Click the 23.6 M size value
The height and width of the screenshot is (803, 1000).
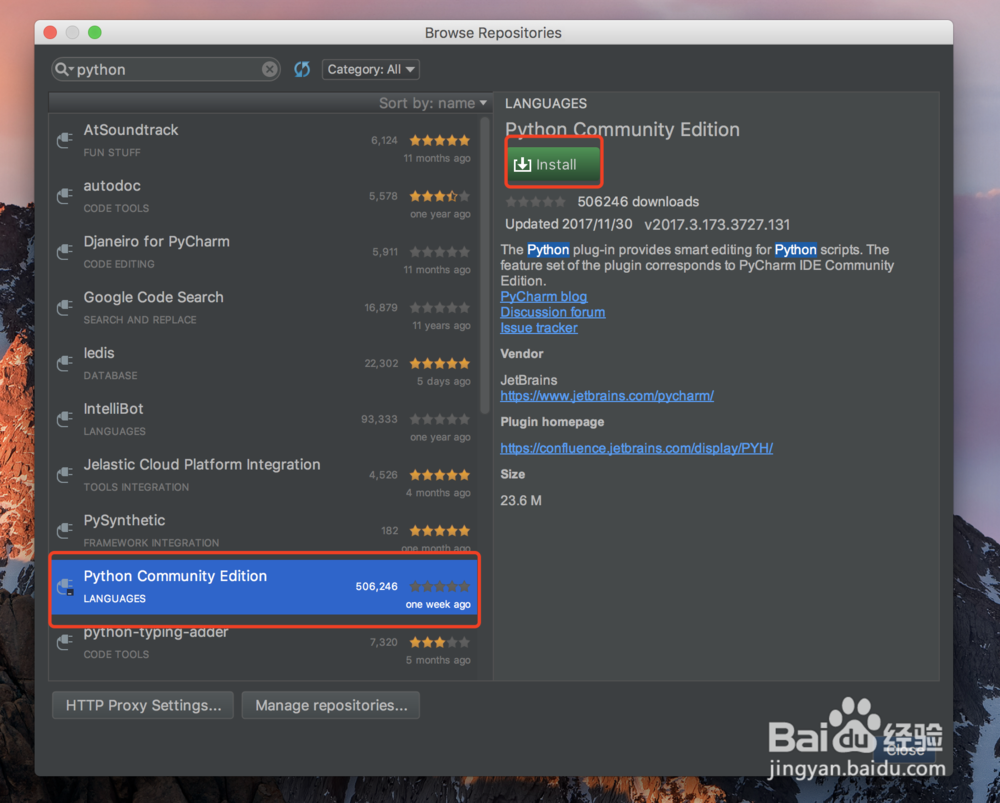tap(520, 501)
